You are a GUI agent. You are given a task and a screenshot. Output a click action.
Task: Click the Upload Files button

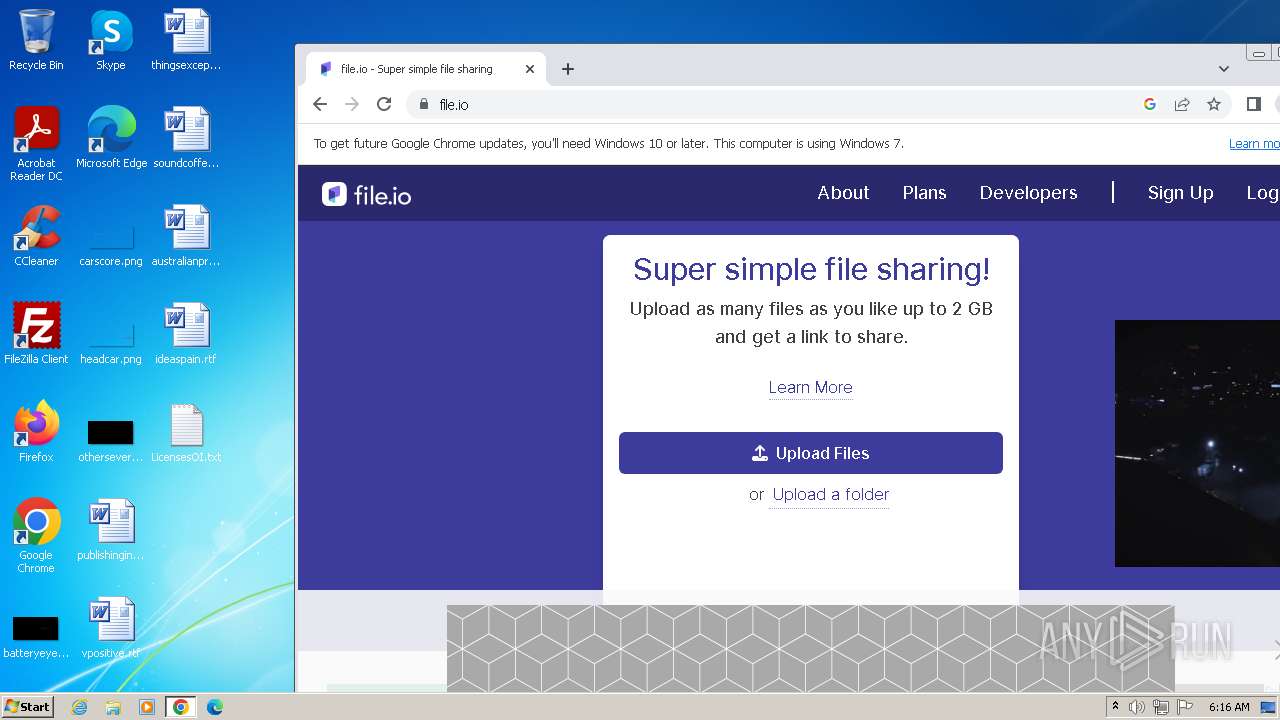(811, 453)
